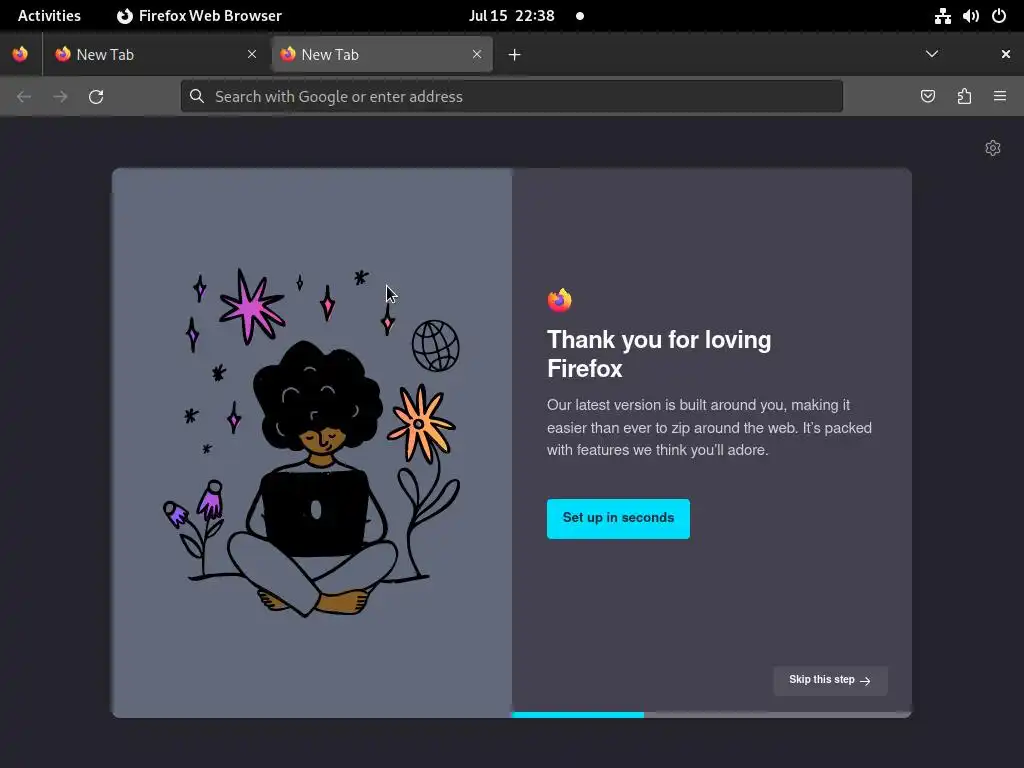Switch to the first New Tab

156,55
